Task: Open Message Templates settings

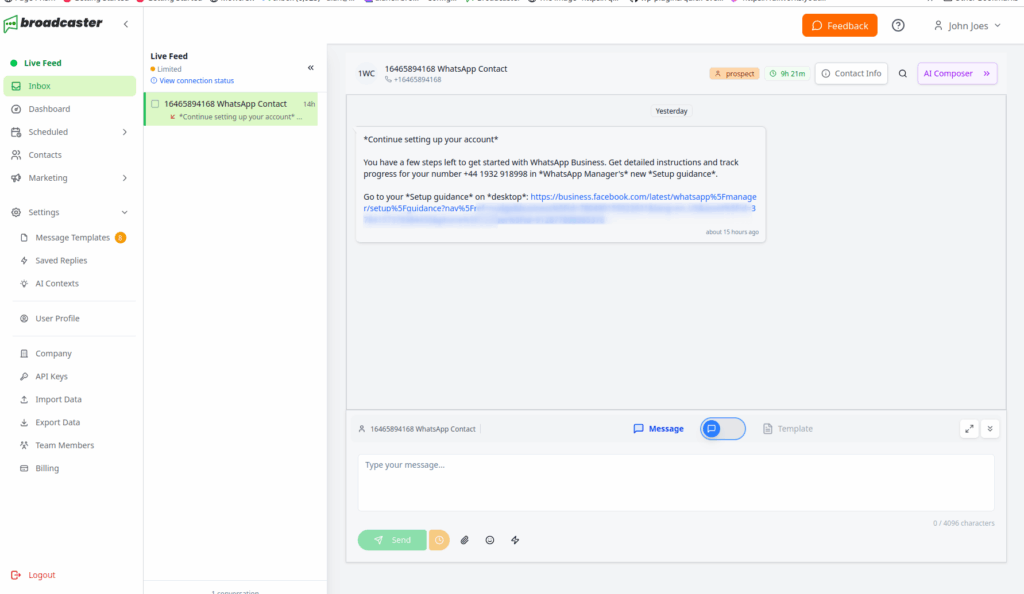Action: (72, 238)
